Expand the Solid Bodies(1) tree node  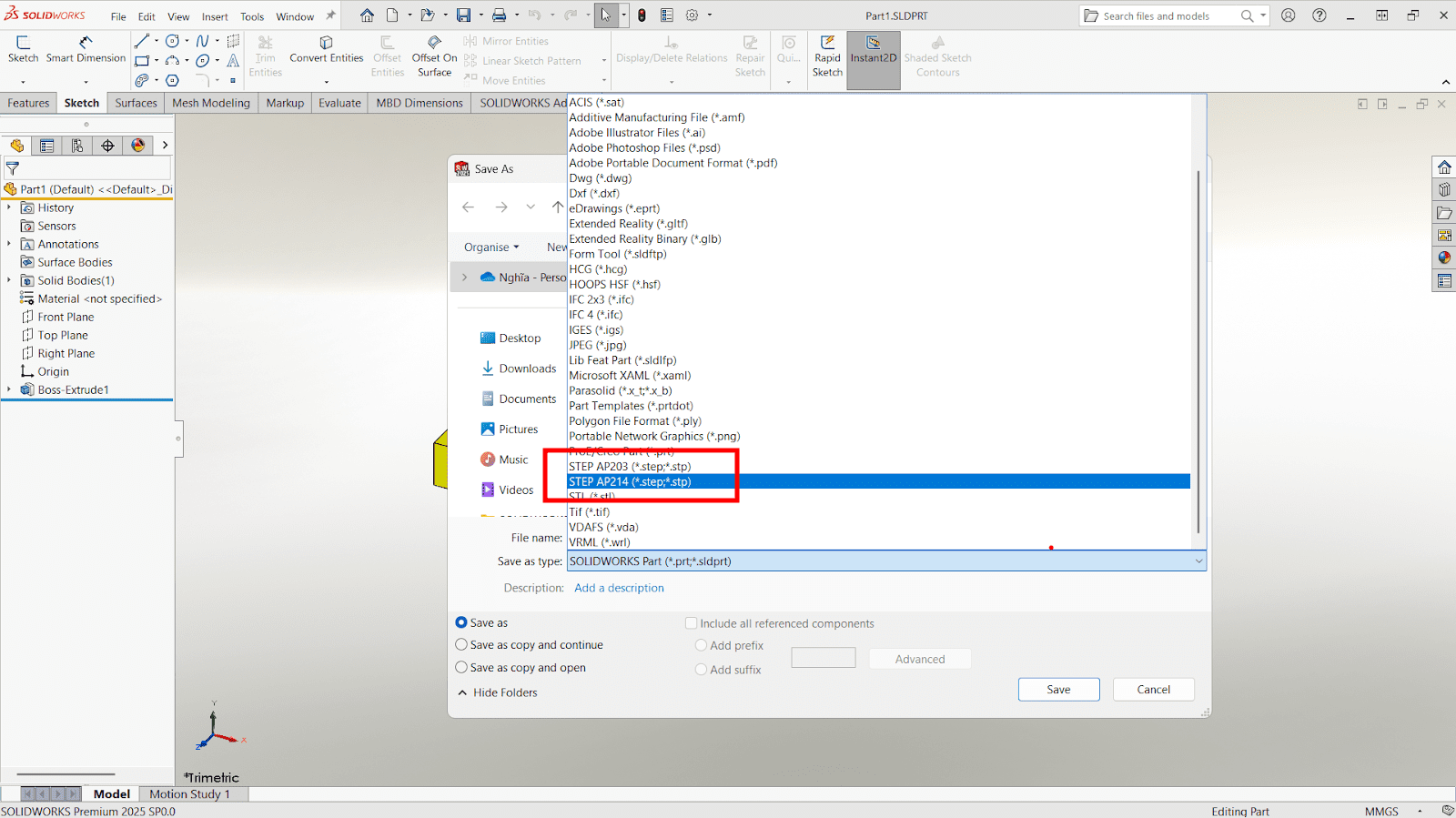click(x=9, y=280)
